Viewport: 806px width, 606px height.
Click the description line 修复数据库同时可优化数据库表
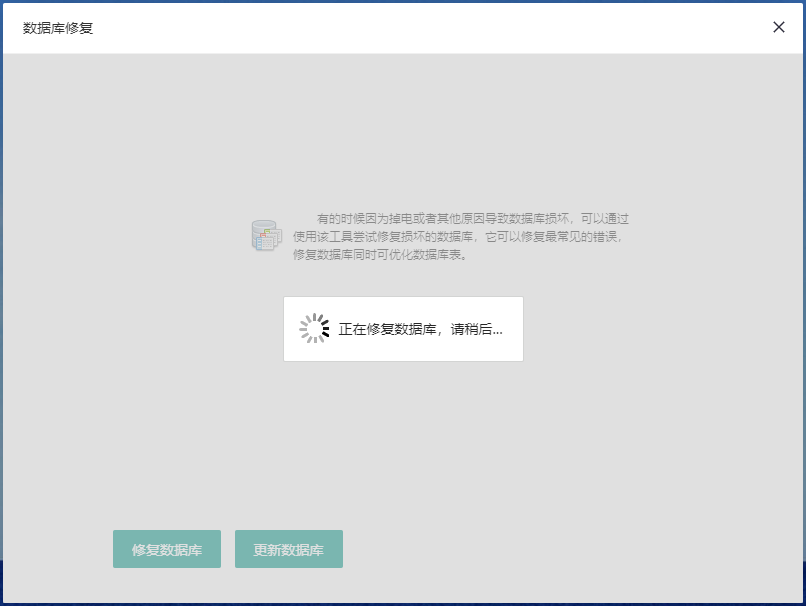(380, 255)
